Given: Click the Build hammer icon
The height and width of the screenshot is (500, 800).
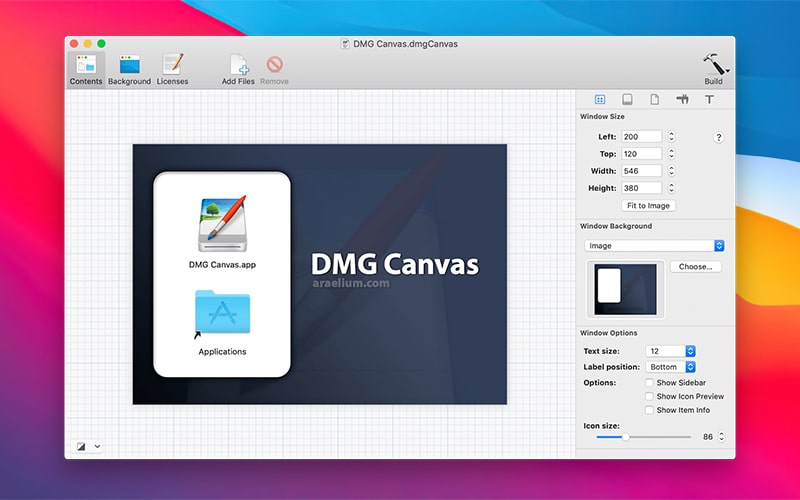Looking at the screenshot, I should coord(714,64).
